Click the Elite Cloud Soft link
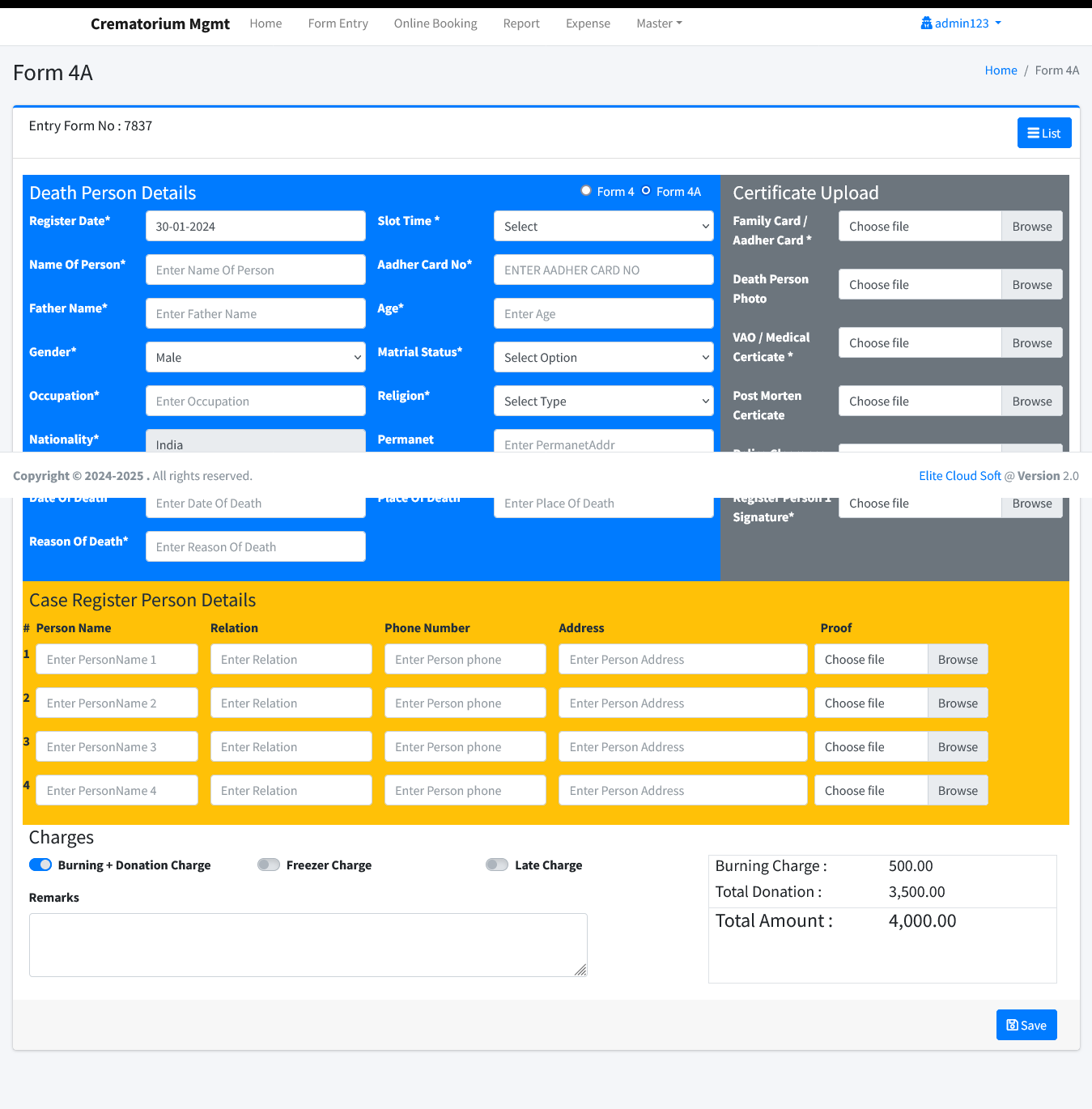Screen dimensions: 1092x1109 (959, 476)
